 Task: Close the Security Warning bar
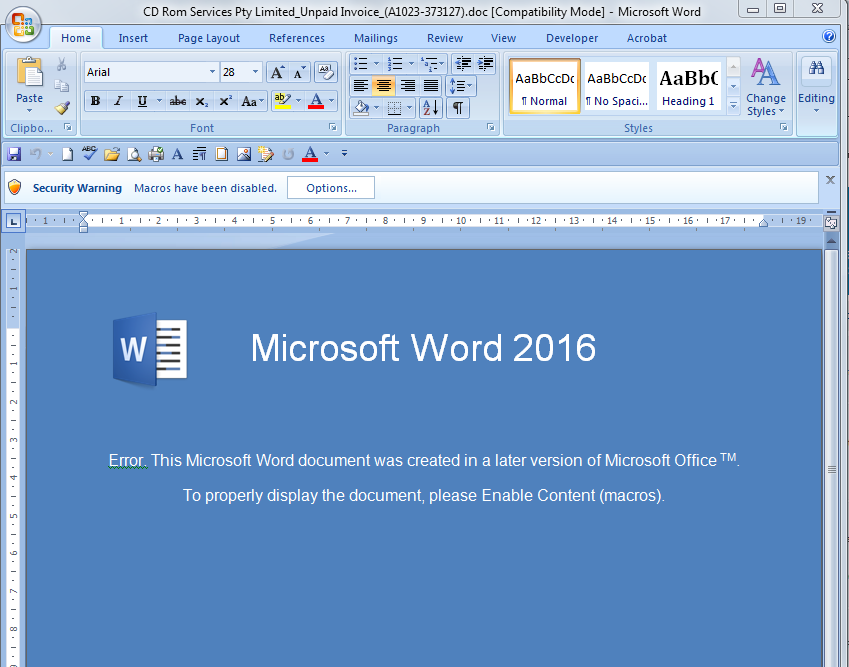coord(830,180)
